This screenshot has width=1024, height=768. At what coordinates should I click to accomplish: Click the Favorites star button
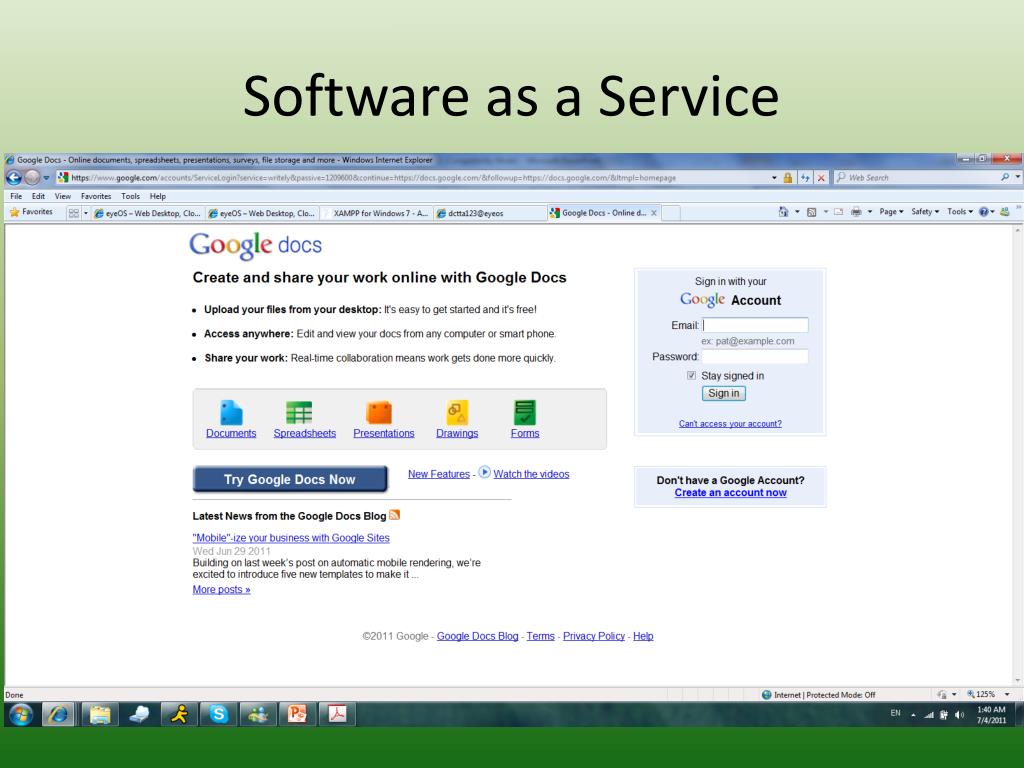click(31, 212)
